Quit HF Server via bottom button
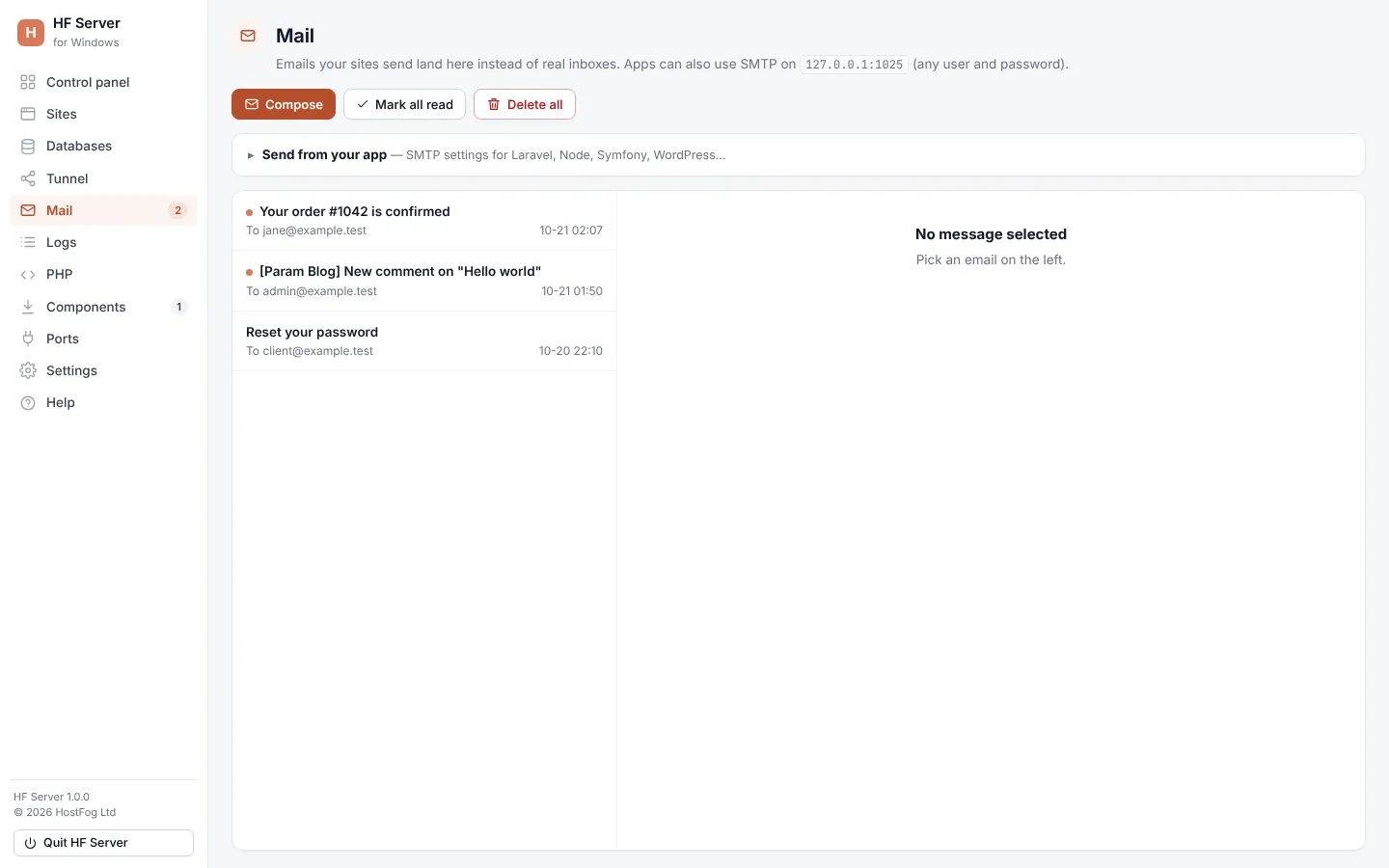1389x868 pixels. [103, 843]
